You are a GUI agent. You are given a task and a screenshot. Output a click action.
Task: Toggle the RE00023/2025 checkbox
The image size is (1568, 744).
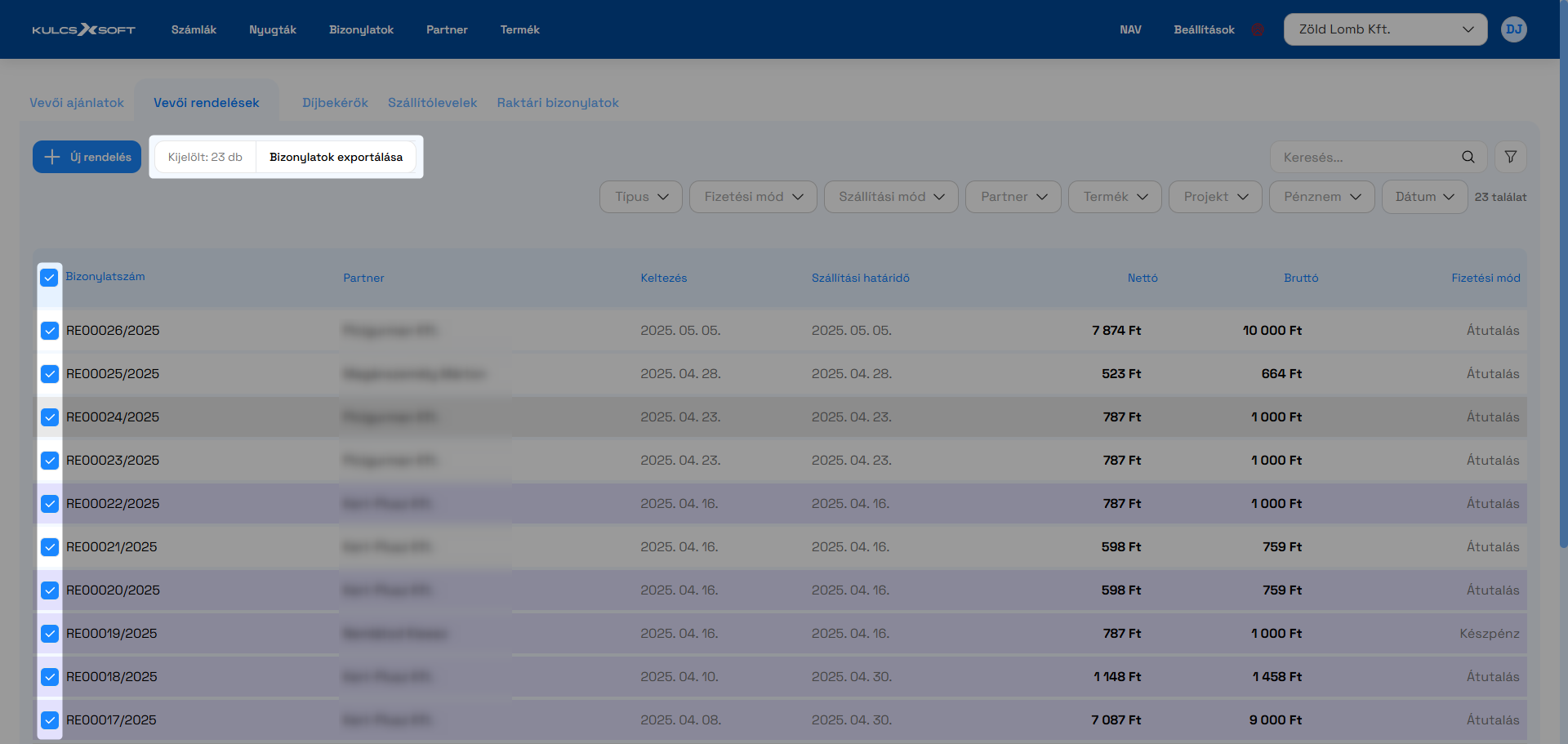(x=50, y=461)
